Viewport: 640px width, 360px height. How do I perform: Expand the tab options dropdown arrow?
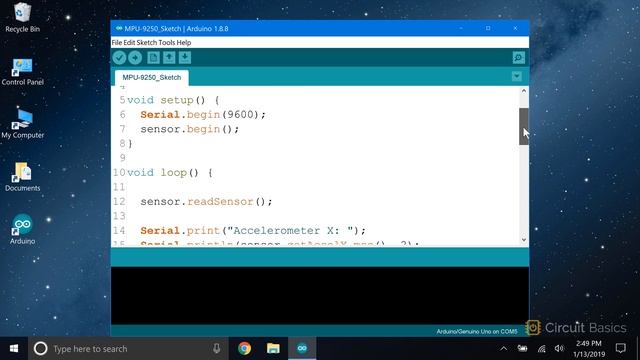tap(517, 76)
